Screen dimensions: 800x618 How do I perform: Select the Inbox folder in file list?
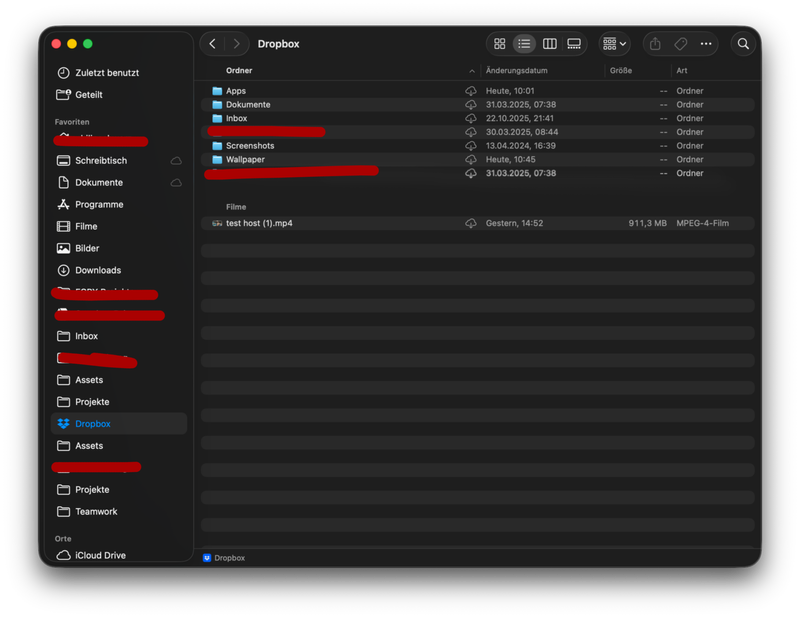(478, 118)
